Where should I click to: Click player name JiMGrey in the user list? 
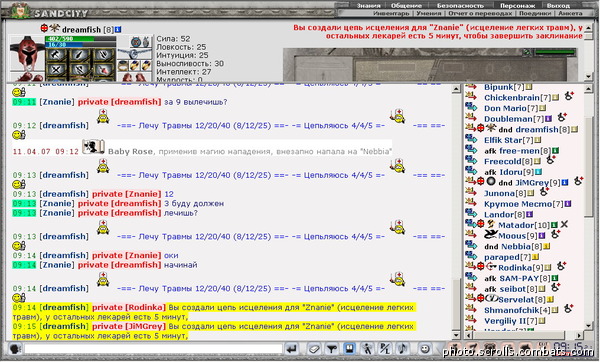[x=532, y=183]
